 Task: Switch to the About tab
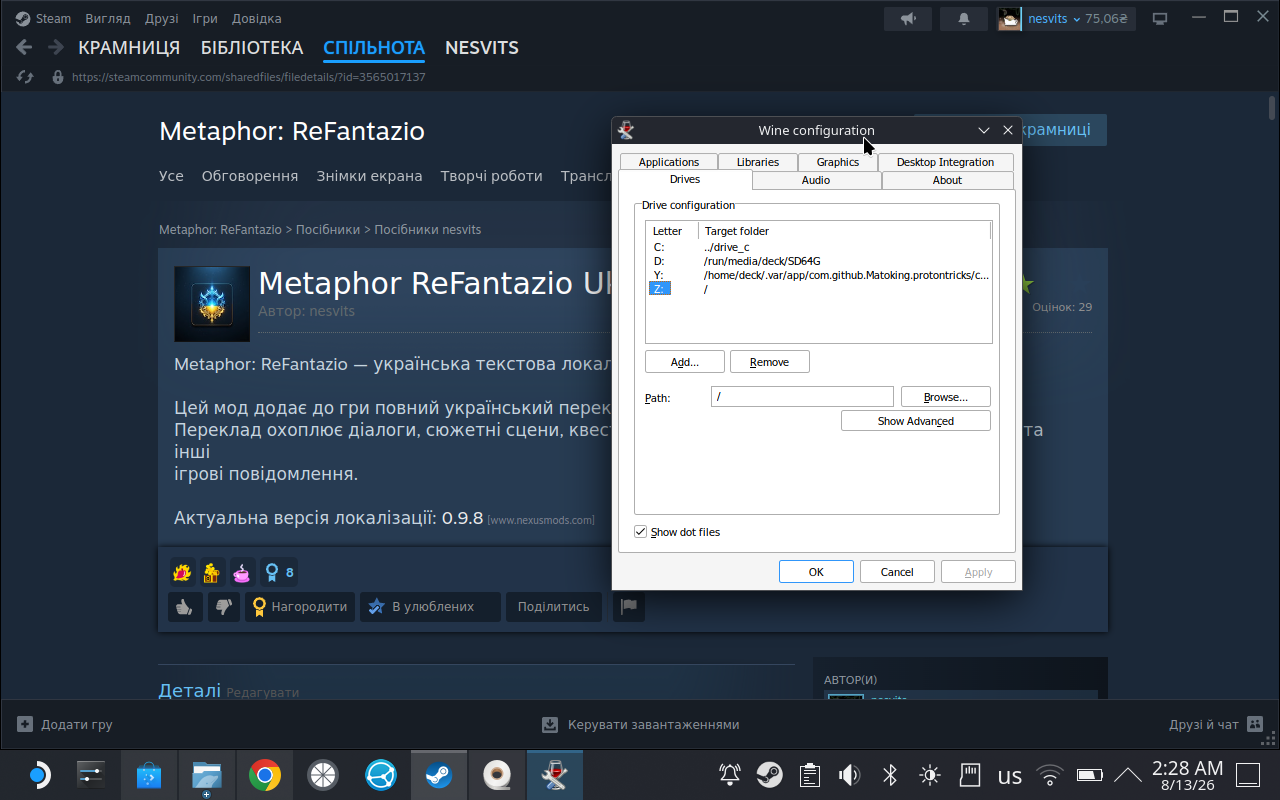(947, 180)
